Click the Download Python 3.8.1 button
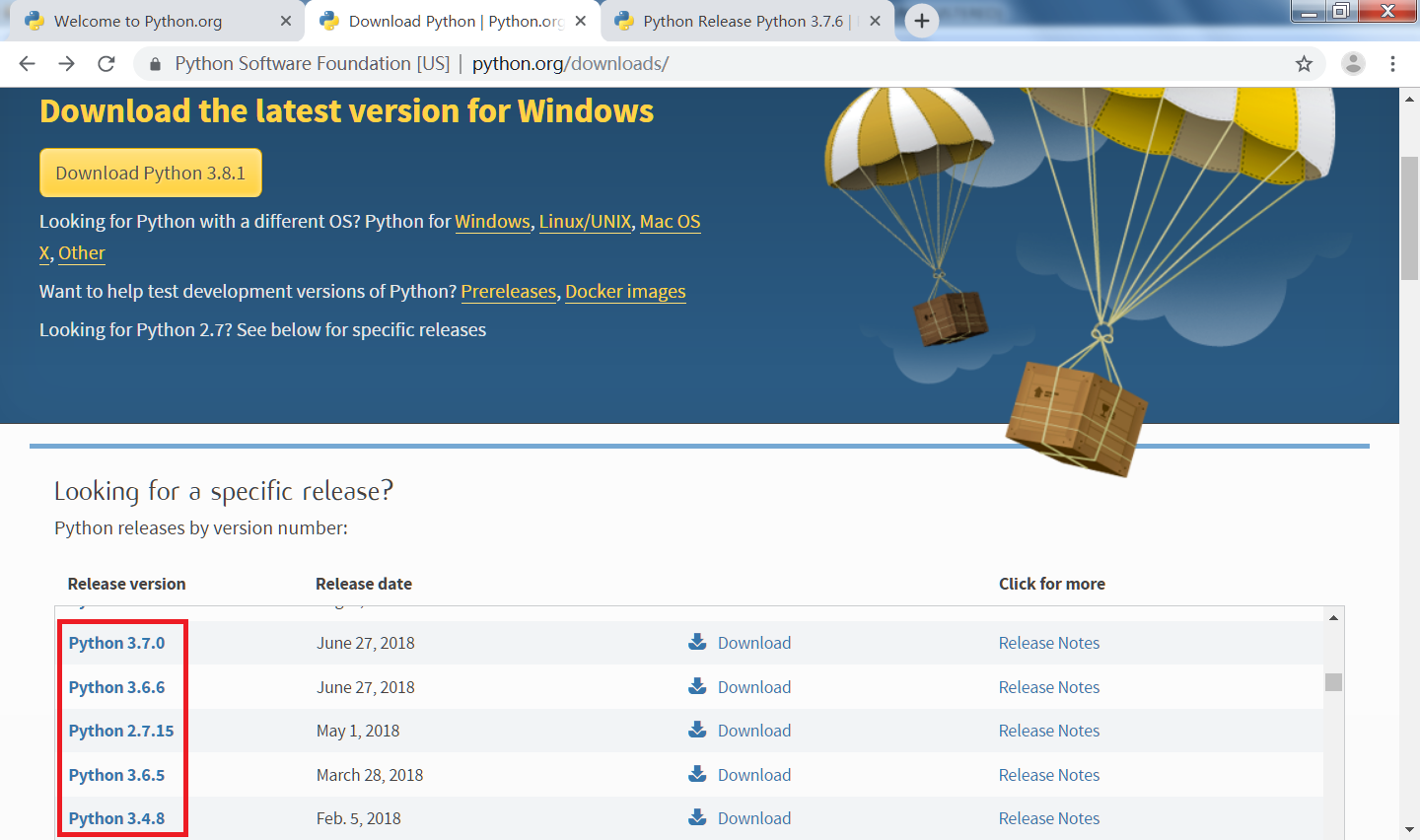1420x840 pixels. pos(151,173)
